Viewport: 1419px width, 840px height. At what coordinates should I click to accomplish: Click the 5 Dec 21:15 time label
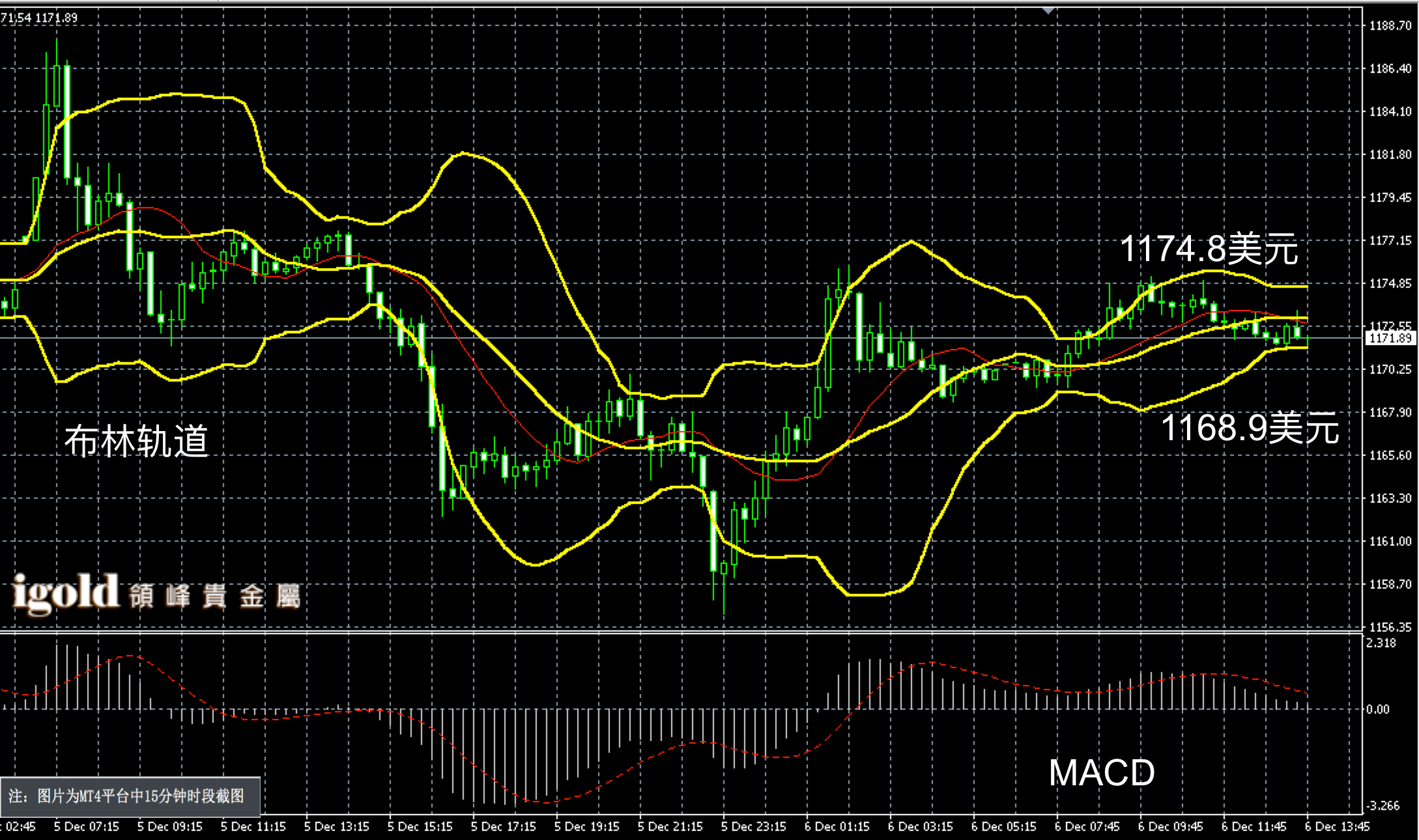tap(670, 827)
